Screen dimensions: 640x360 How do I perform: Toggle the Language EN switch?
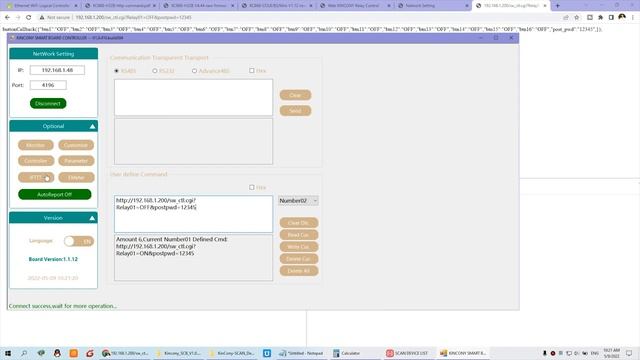pos(79,241)
